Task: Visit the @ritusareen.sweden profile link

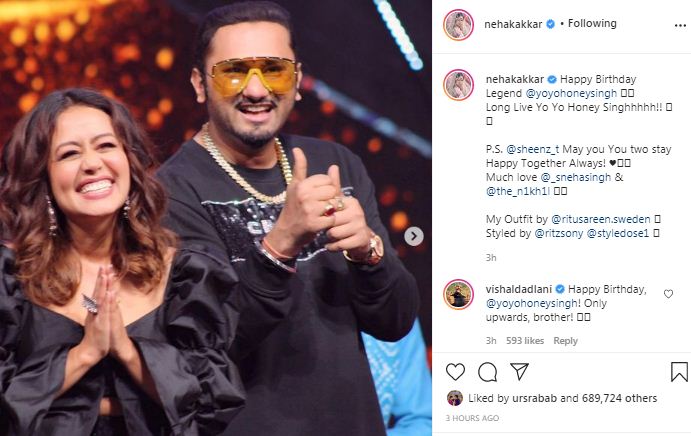Action: coord(601,219)
